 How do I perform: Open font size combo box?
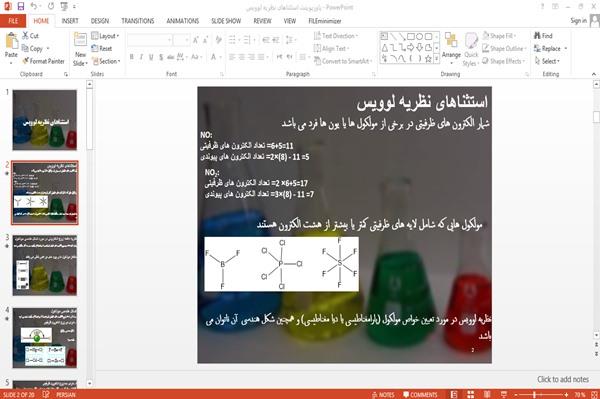point(181,39)
